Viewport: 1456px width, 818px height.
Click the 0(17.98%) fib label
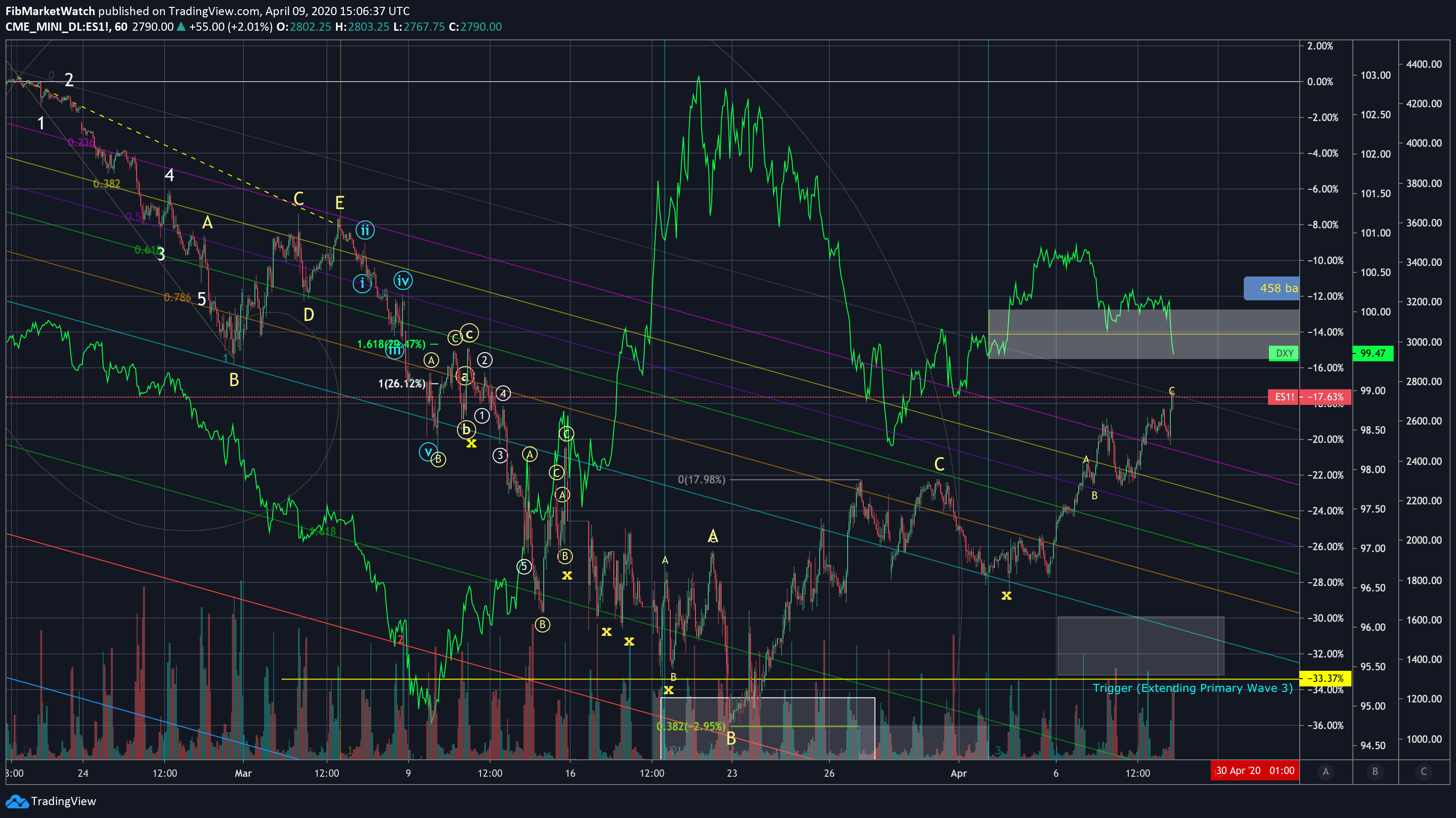click(x=701, y=479)
